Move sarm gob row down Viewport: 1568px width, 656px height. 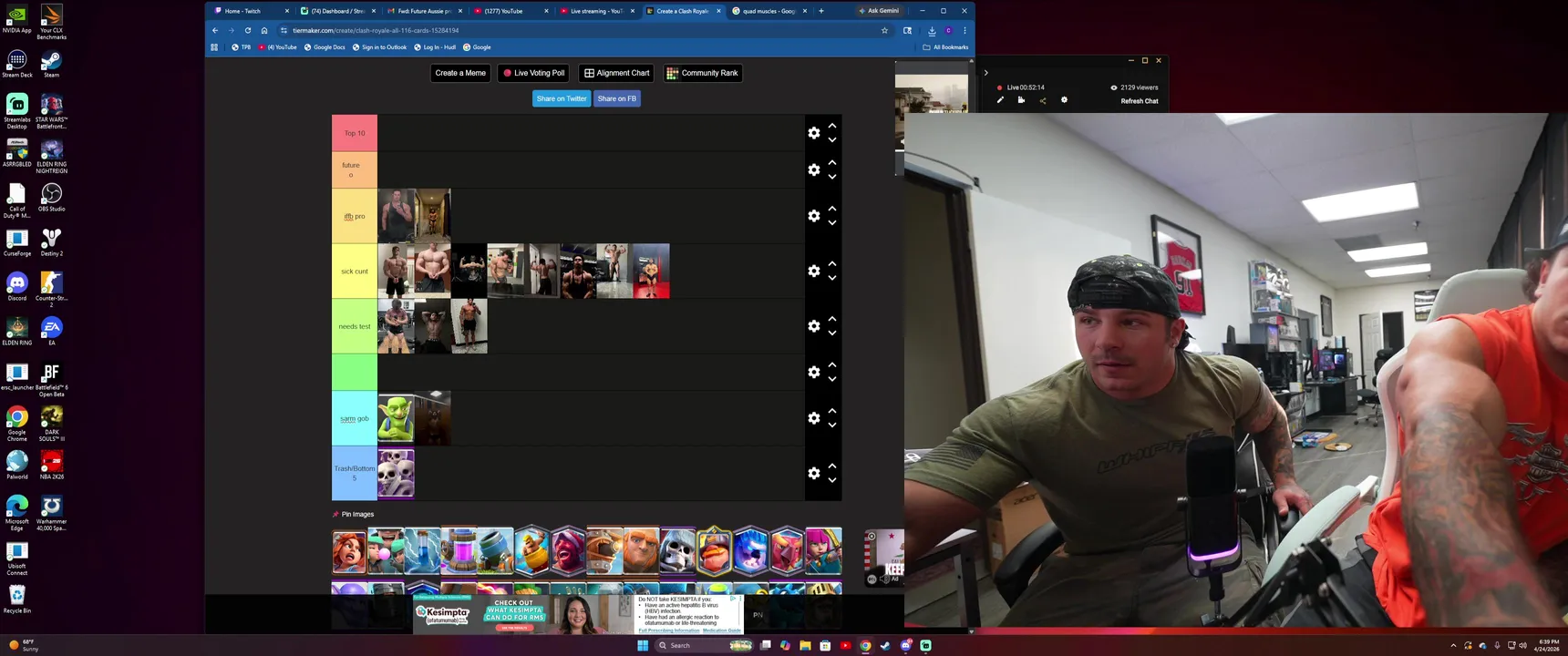[832, 425]
